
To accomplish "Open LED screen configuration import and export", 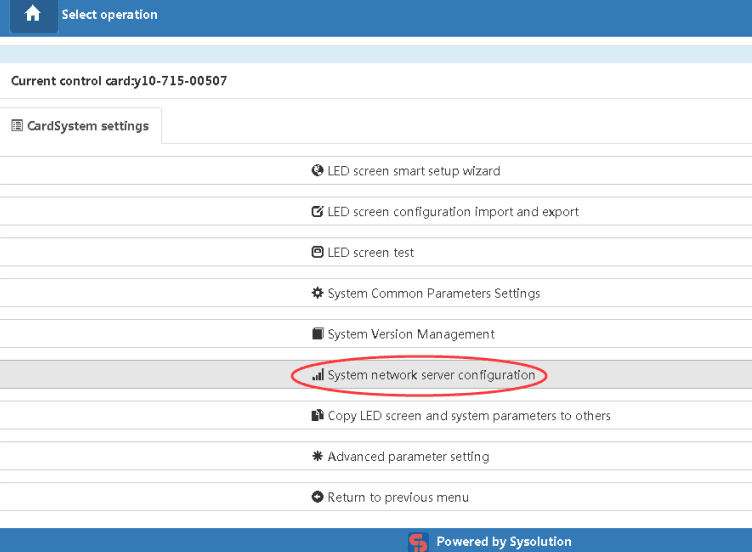I will (x=453, y=212).
